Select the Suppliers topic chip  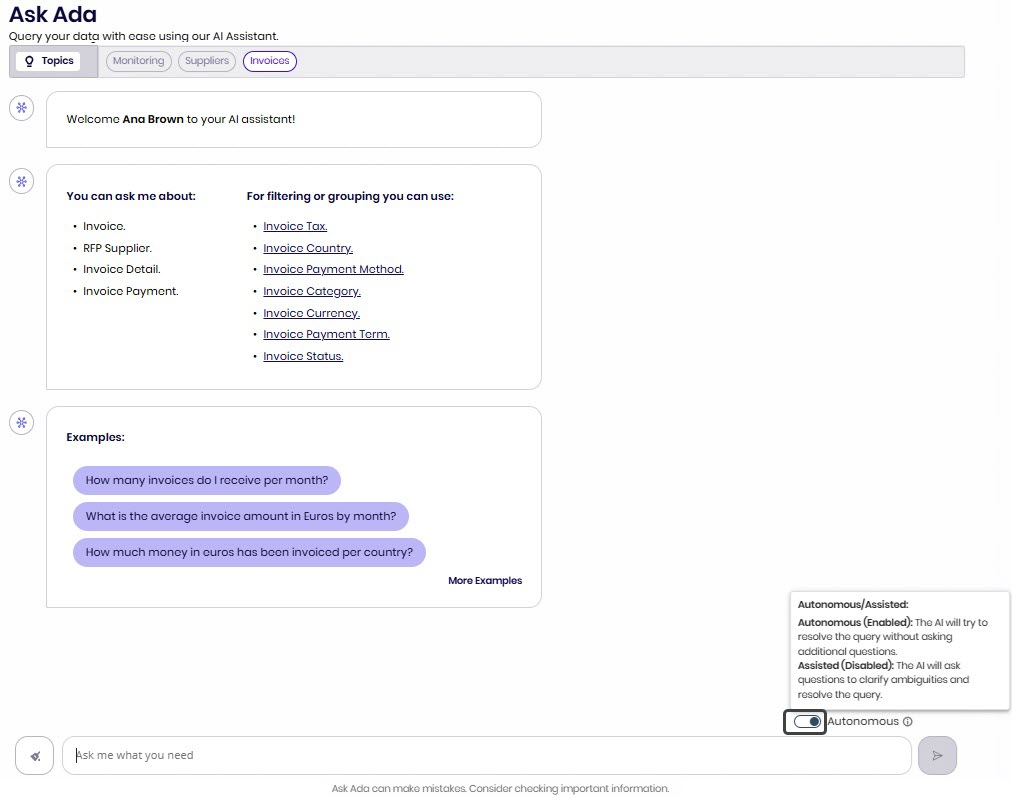207,61
